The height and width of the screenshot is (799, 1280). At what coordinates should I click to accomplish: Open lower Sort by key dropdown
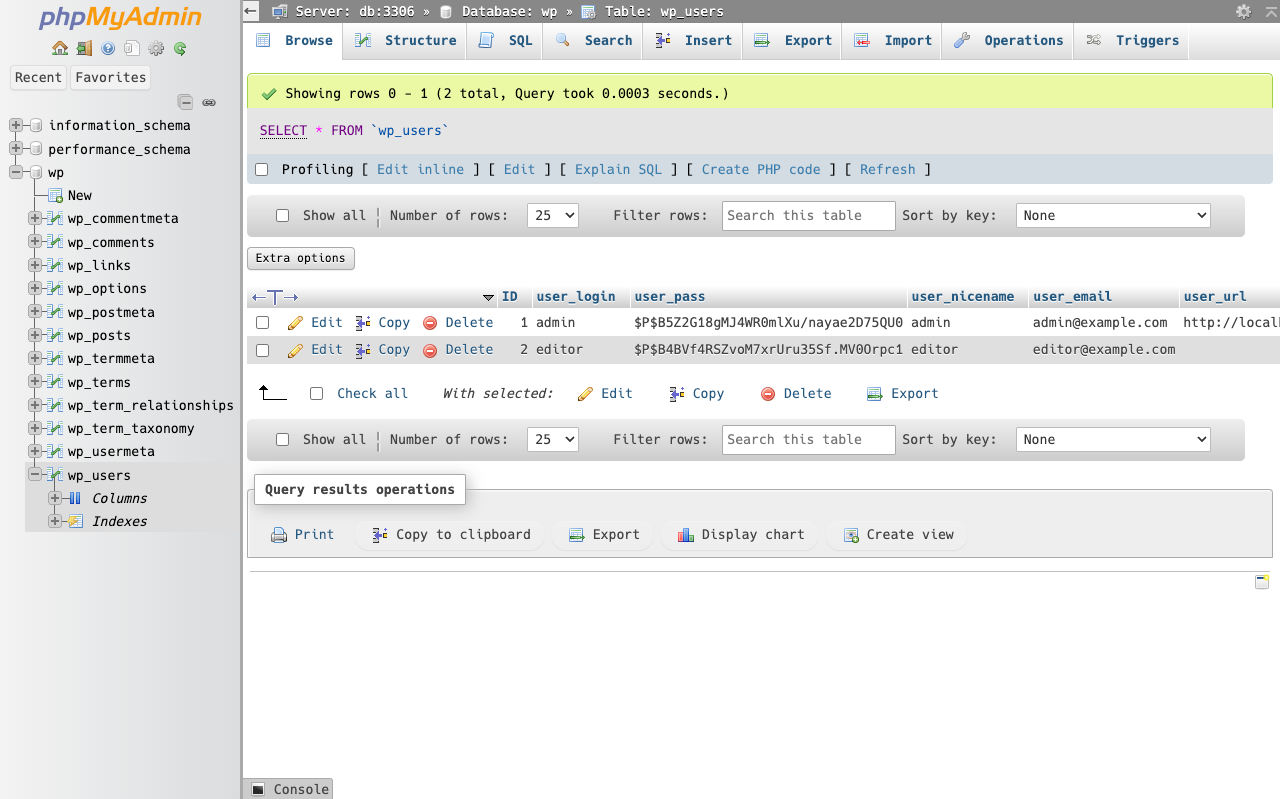click(1113, 440)
